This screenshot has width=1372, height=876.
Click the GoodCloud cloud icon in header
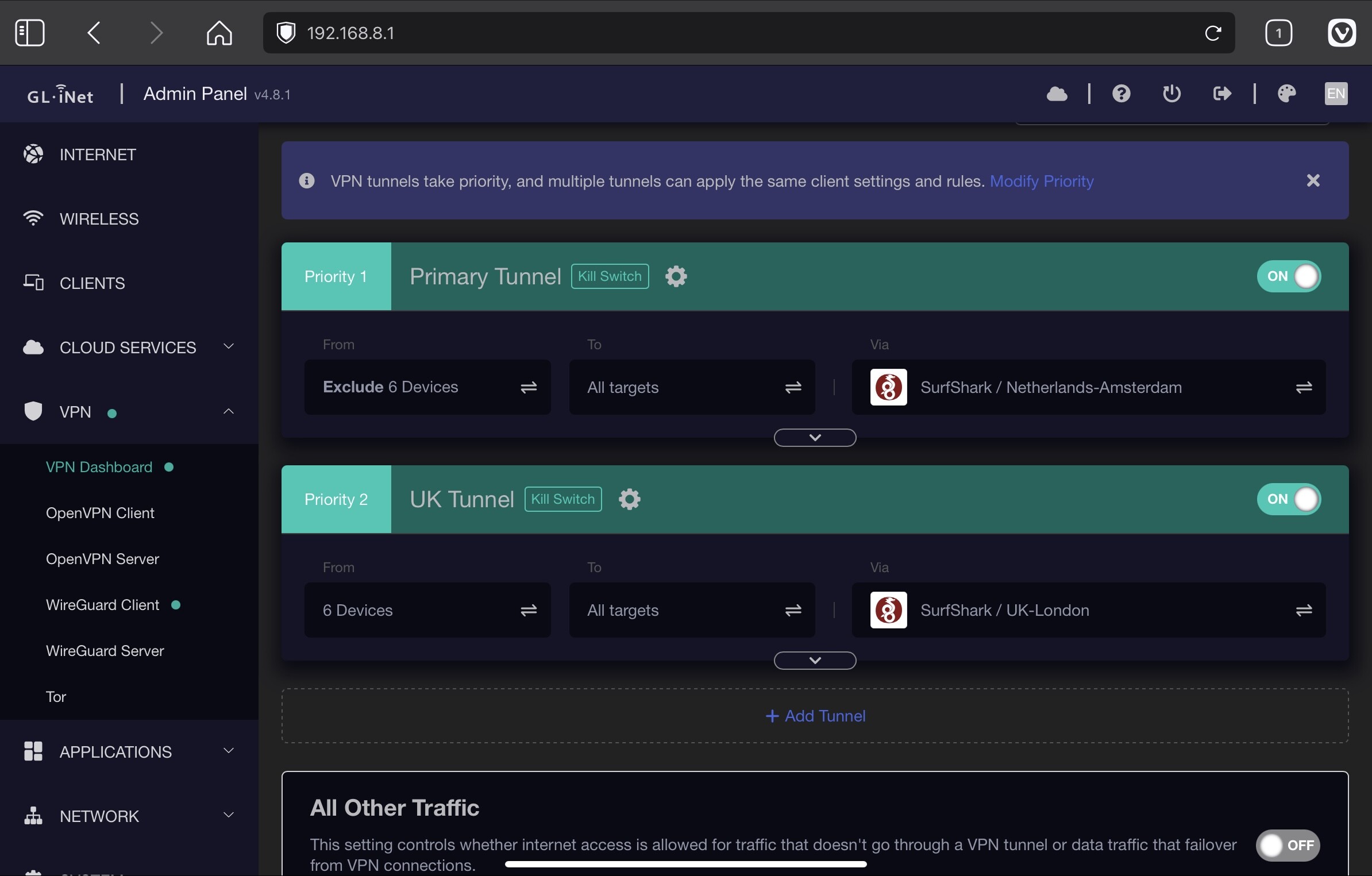[x=1057, y=94]
